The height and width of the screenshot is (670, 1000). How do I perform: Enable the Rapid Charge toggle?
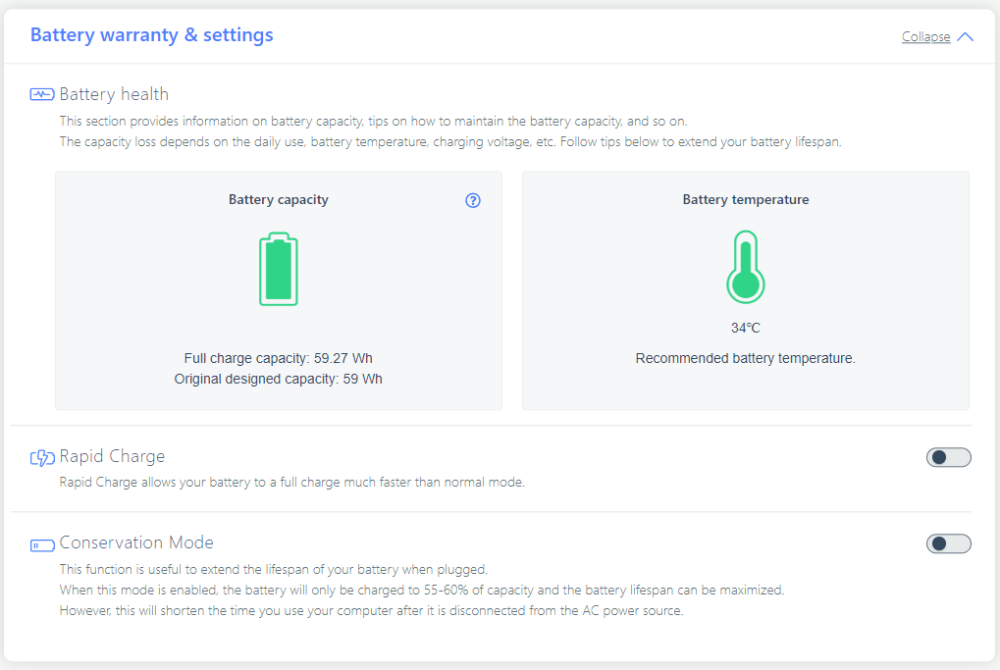[948, 458]
